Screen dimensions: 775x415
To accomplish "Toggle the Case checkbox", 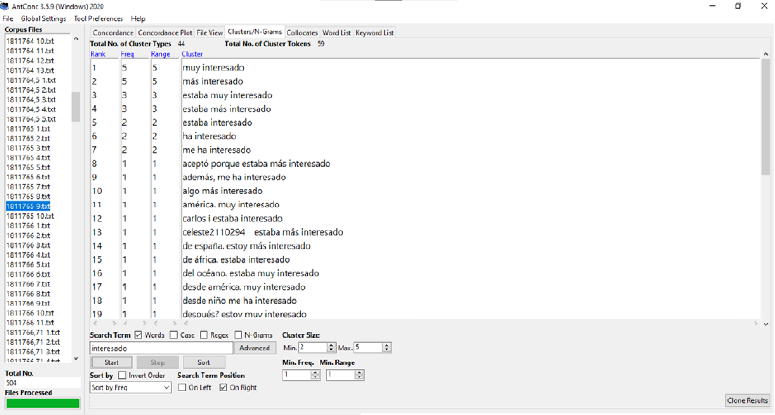I will [x=174, y=335].
